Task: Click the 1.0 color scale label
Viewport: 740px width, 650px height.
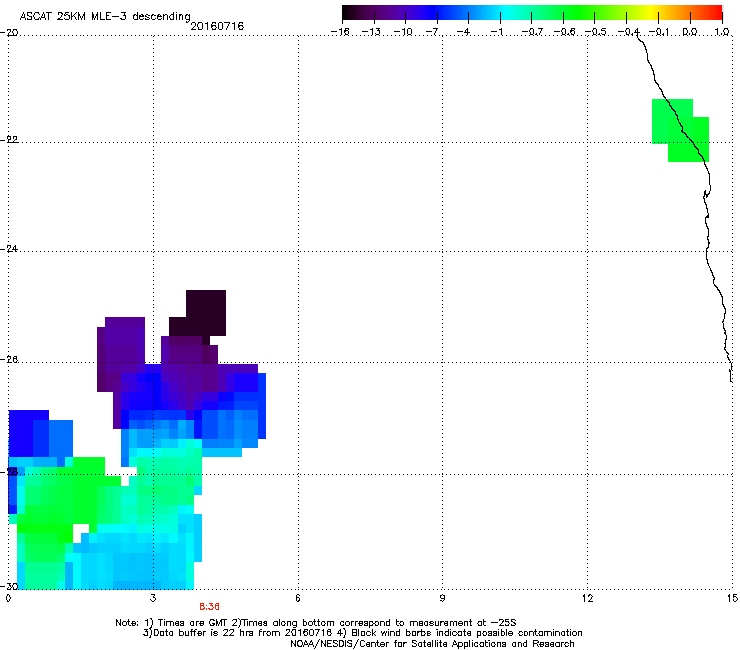Action: pyautogui.click(x=722, y=32)
